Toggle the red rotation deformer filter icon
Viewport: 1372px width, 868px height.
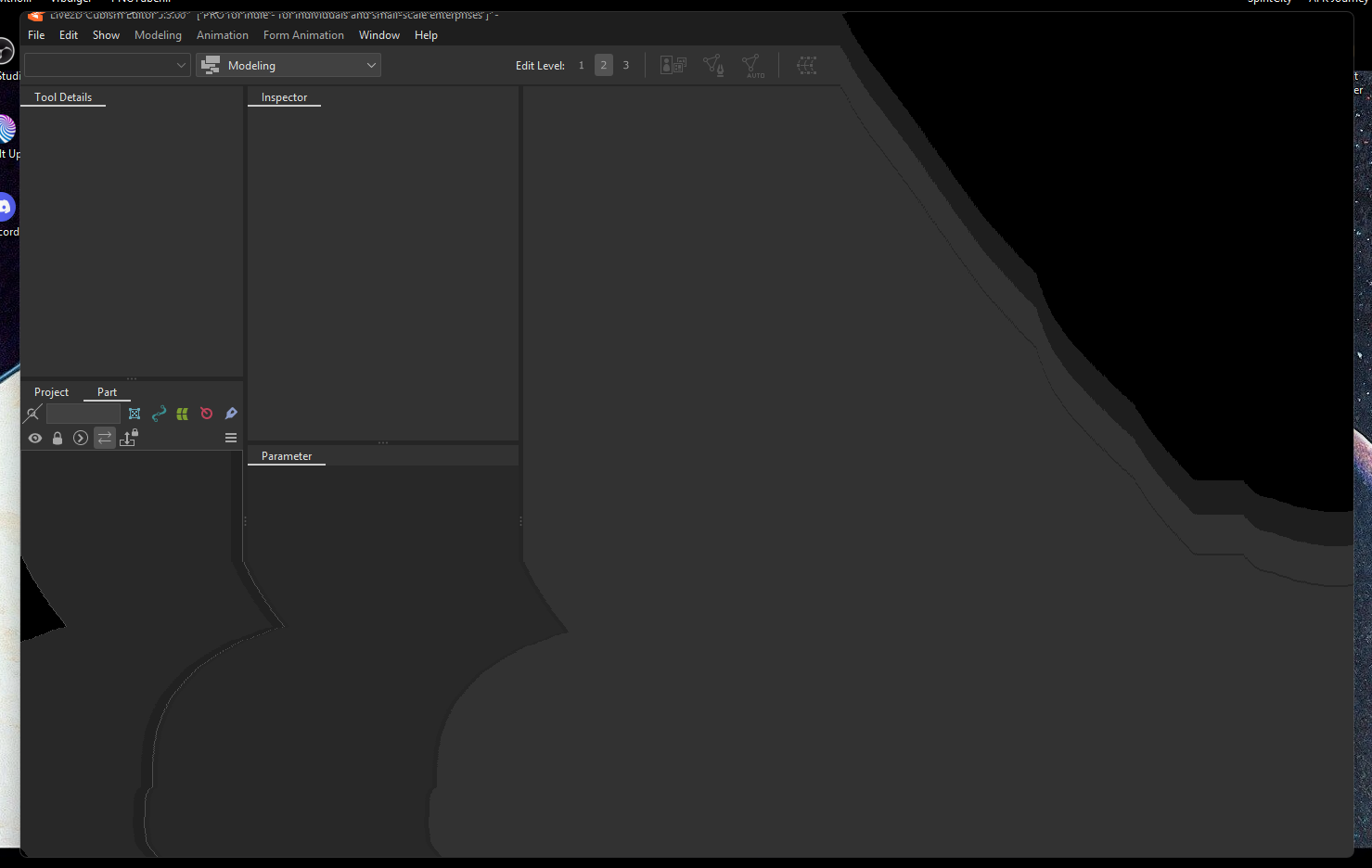[207, 414]
